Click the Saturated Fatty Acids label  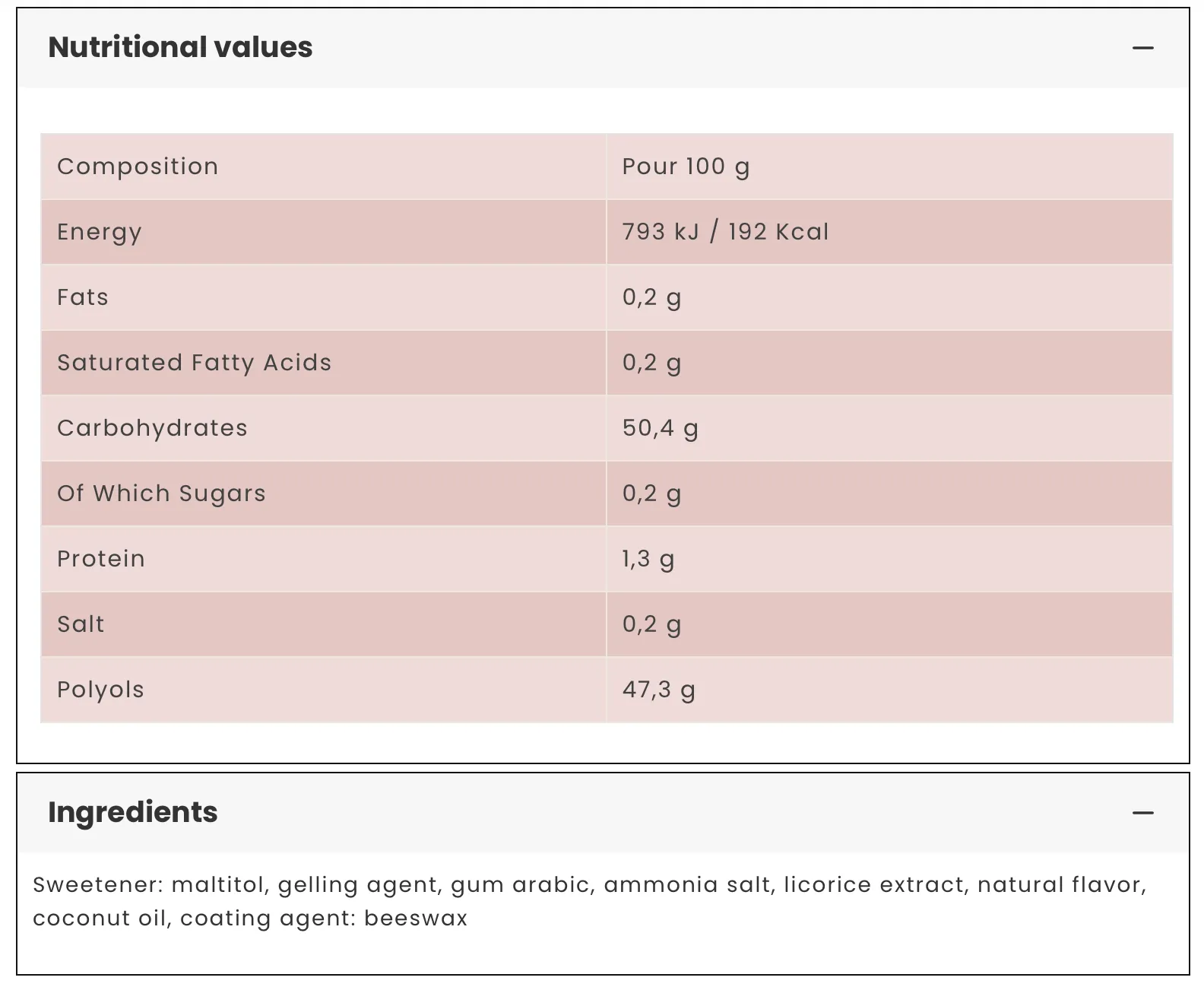[195, 363]
